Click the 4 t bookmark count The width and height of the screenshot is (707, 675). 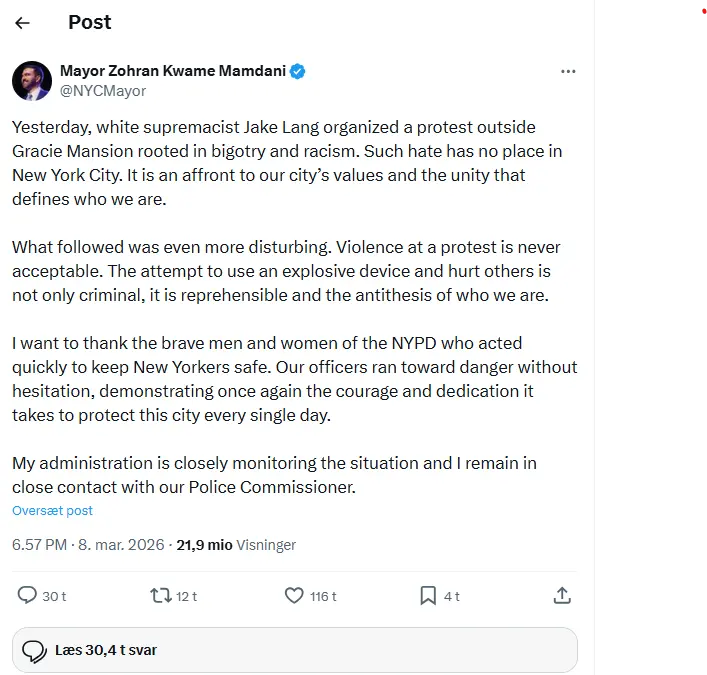pyautogui.click(x=452, y=596)
